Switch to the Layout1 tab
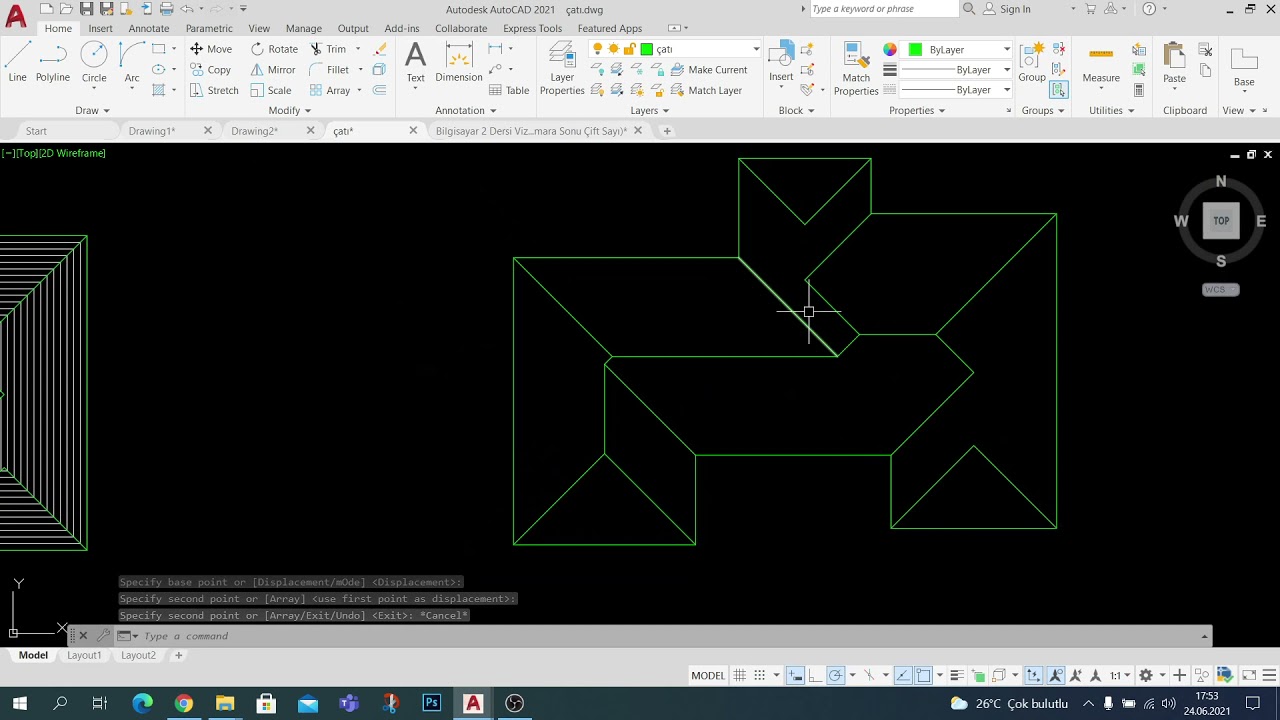Viewport: 1280px width, 720px height. 84,655
